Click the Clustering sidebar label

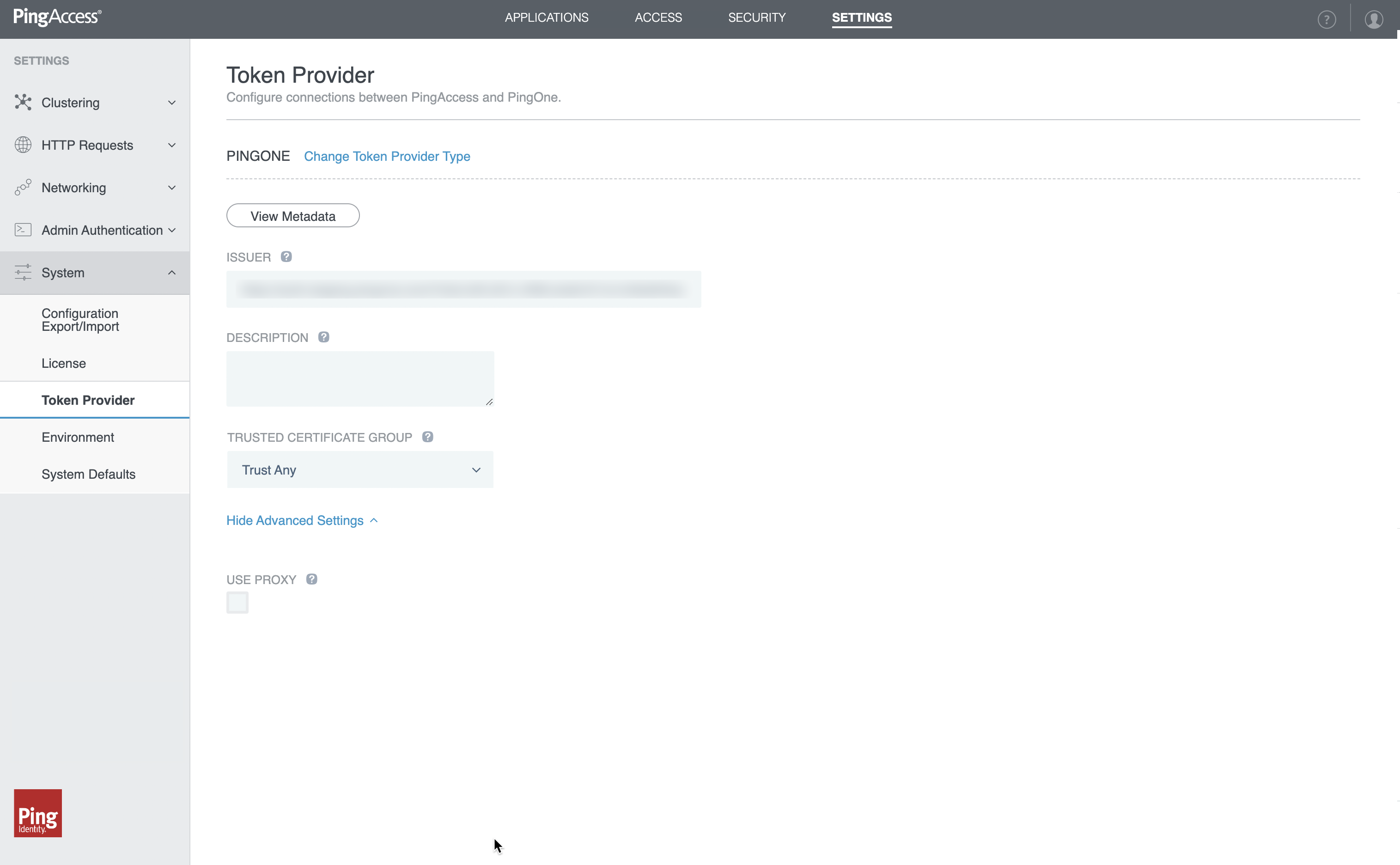(x=70, y=103)
